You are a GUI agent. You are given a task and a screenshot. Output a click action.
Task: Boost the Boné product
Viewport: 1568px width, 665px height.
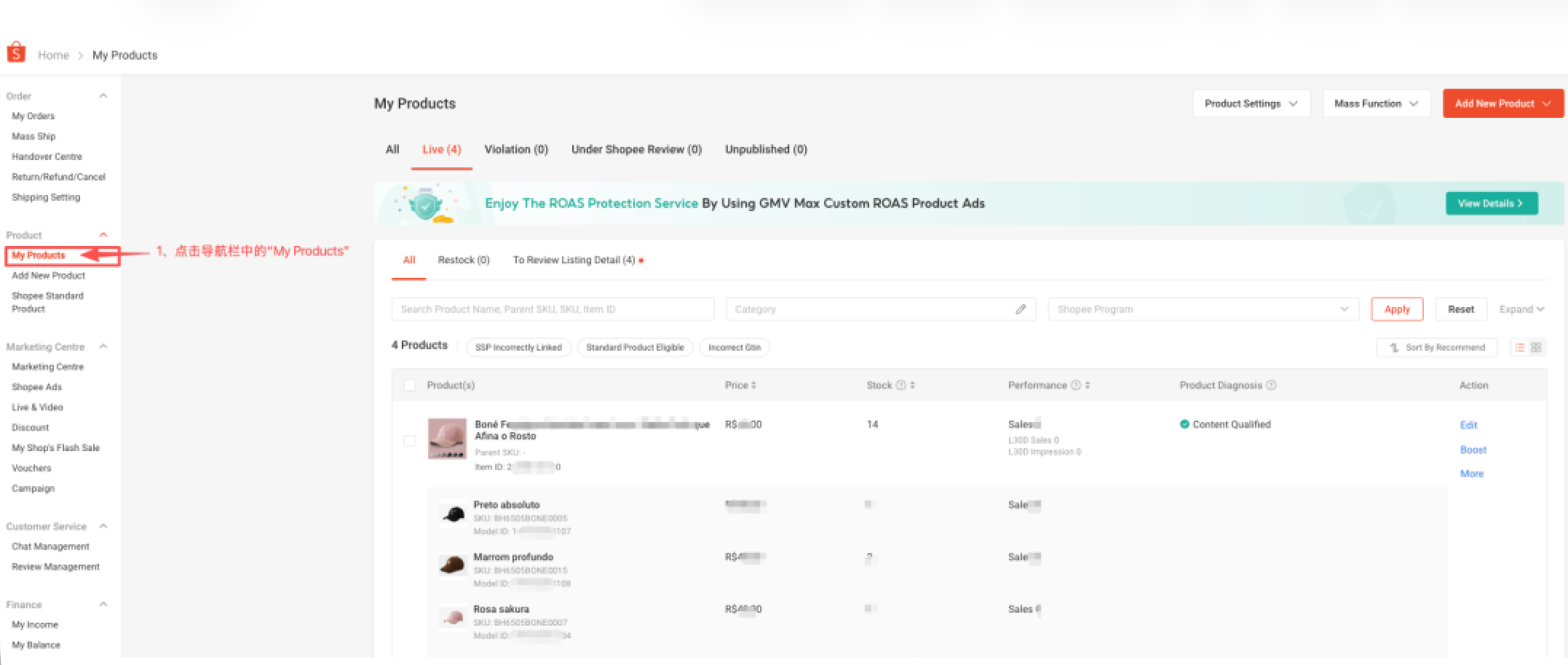[1473, 450]
